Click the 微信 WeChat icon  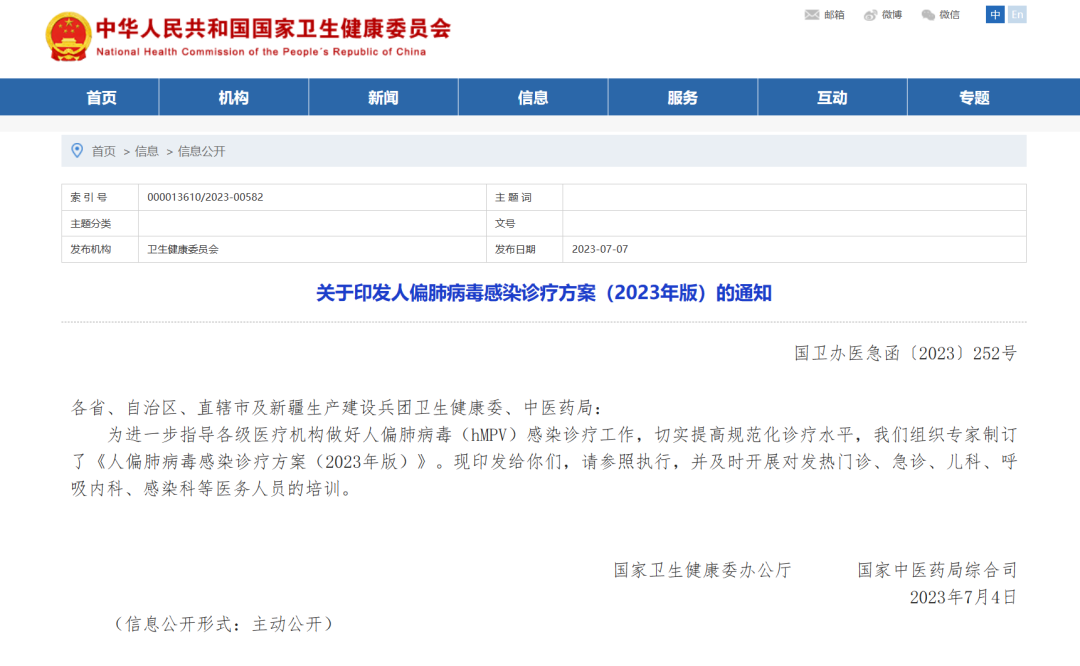pos(928,15)
